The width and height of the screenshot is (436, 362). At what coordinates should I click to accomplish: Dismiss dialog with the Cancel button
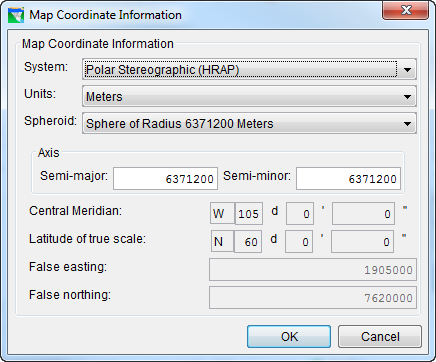pyautogui.click(x=380, y=337)
